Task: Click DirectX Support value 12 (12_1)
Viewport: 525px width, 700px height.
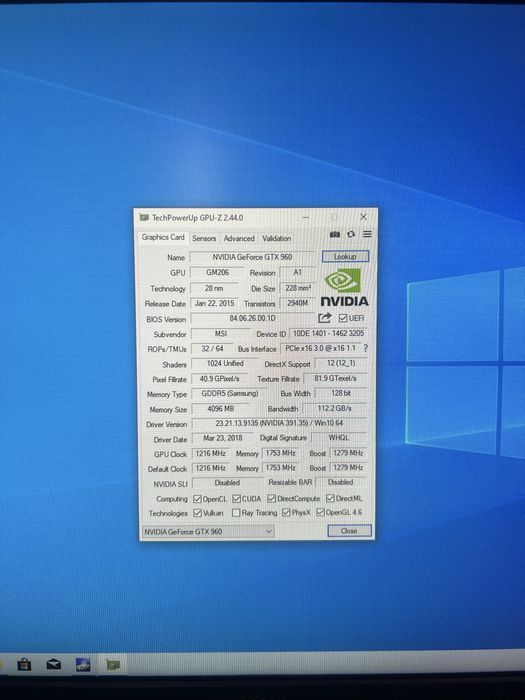Action: coord(341,363)
